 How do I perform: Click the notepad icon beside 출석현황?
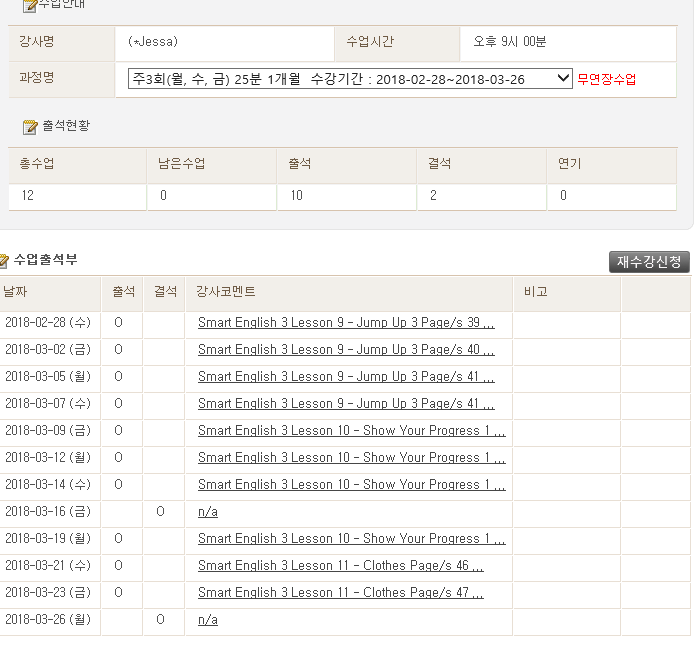(30, 127)
